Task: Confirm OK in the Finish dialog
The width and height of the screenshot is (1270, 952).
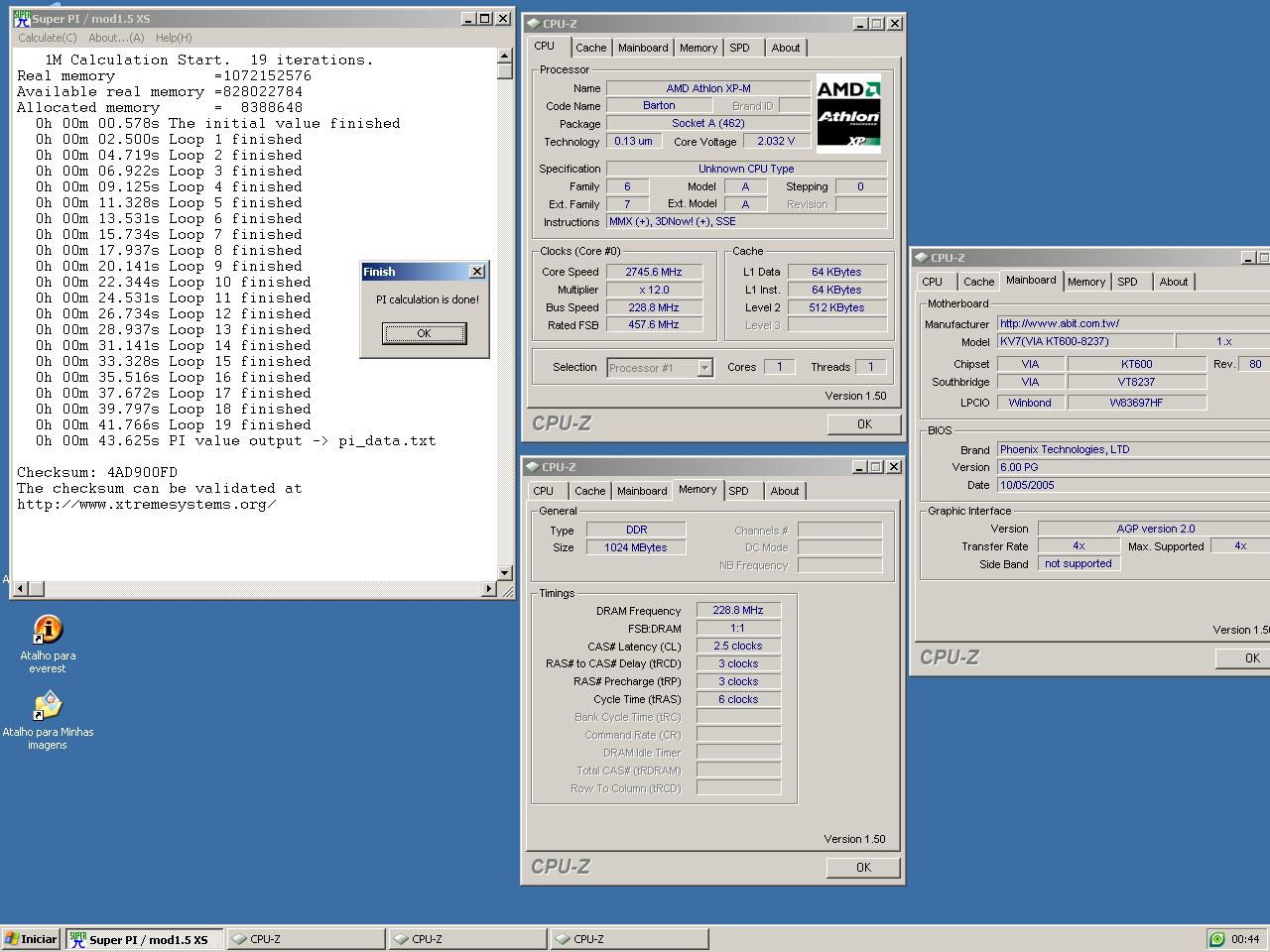Action: 424,333
